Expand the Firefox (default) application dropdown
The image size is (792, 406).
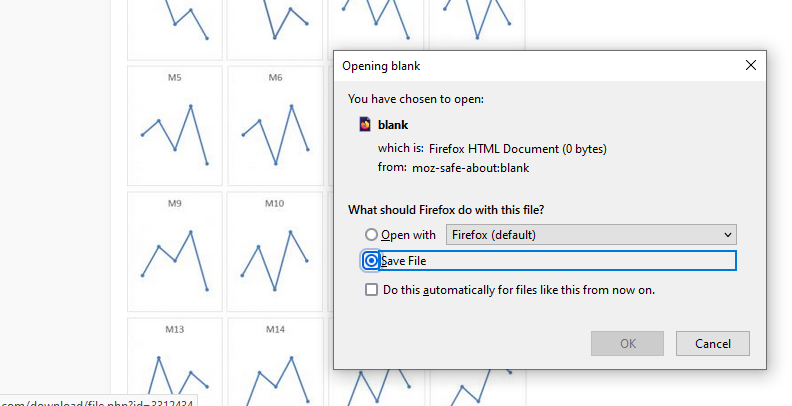(591, 235)
